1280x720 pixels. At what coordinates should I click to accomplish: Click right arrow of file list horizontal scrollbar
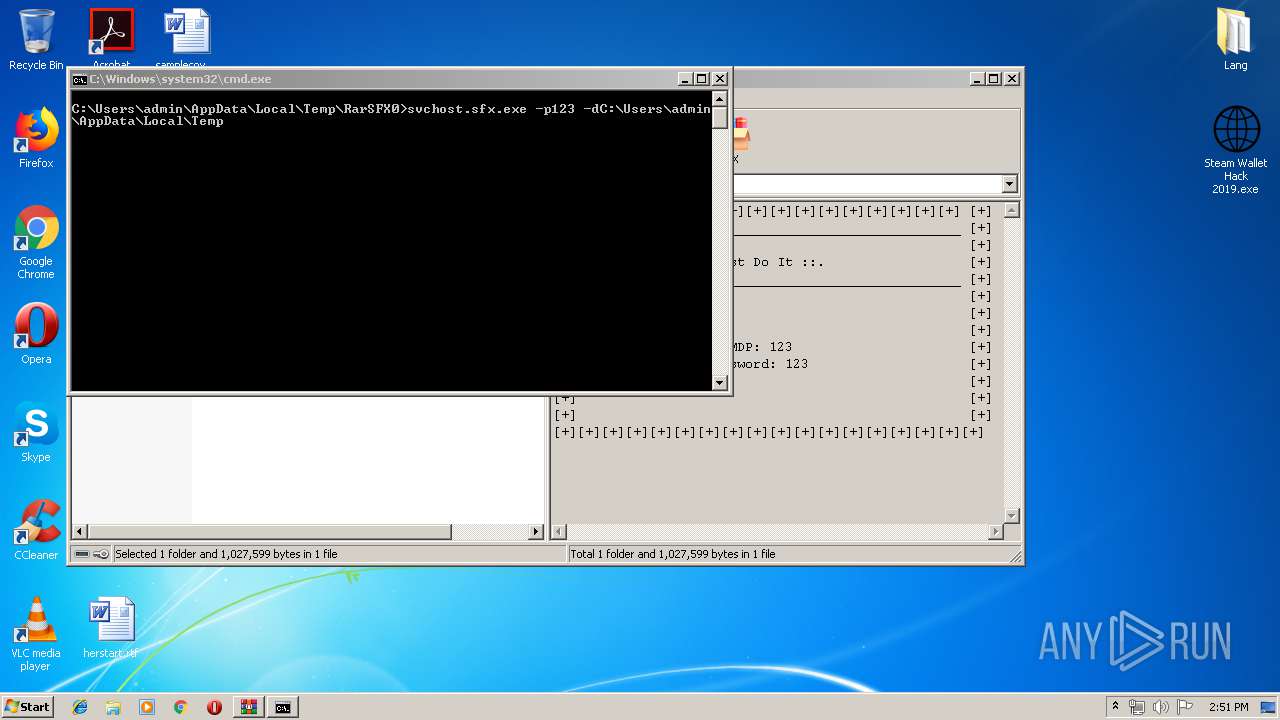coord(536,532)
